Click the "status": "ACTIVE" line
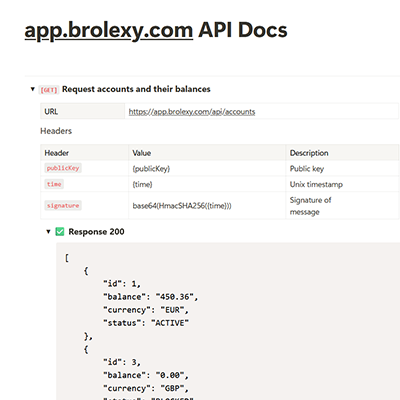Viewport: 400px width, 400px height. [146, 323]
